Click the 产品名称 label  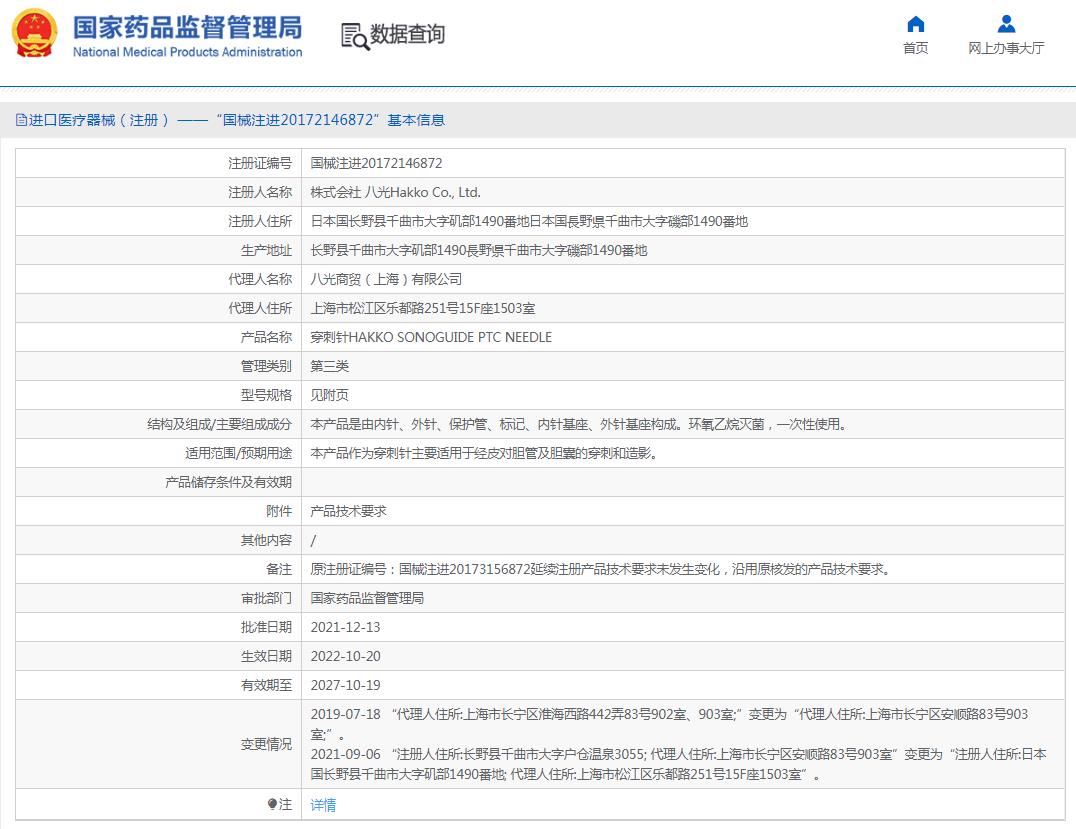(x=266, y=337)
